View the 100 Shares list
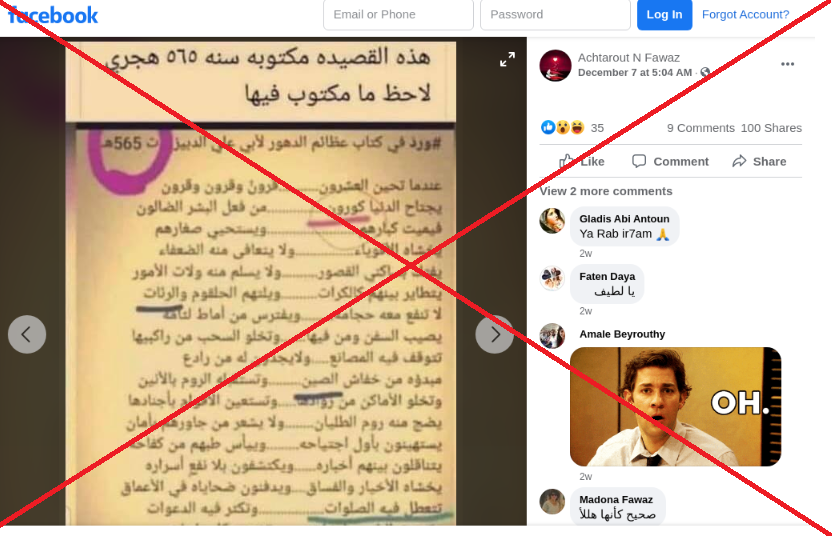The width and height of the screenshot is (832, 536). (x=771, y=128)
